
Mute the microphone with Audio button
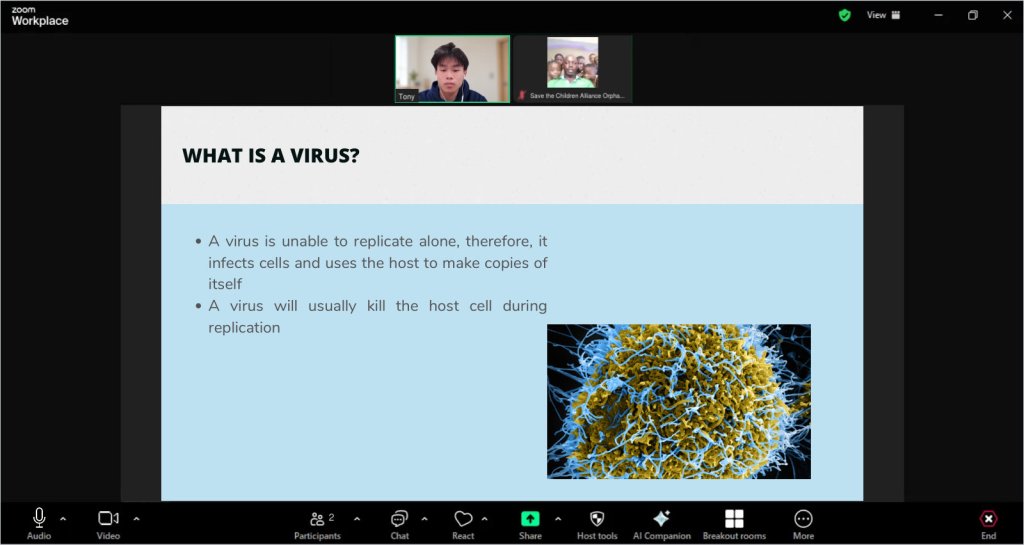coord(39,524)
